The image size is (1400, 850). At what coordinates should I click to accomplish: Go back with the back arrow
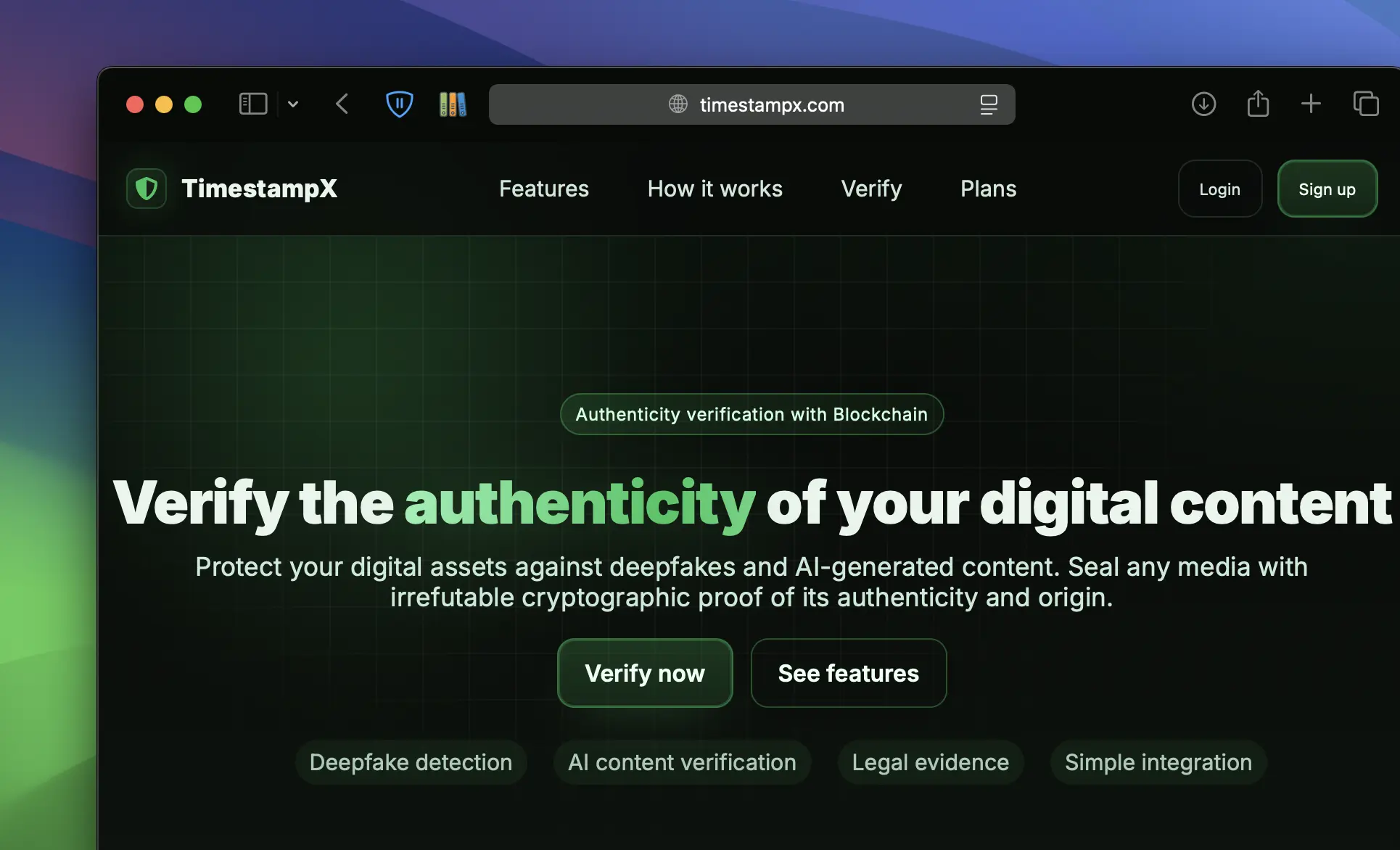click(342, 104)
